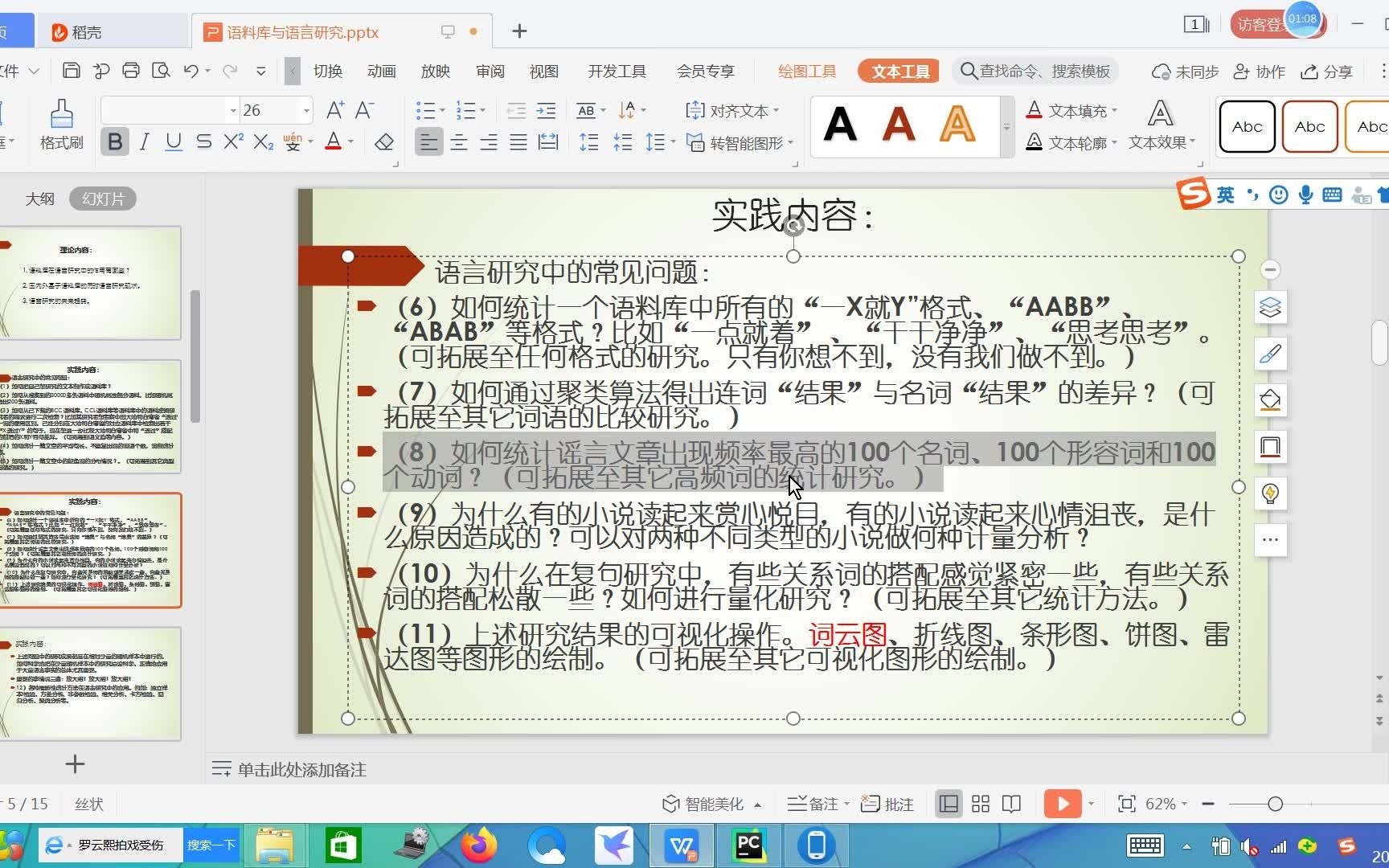This screenshot has height=868, width=1389.
Task: Select dark red text style A preset
Action: 899,125
